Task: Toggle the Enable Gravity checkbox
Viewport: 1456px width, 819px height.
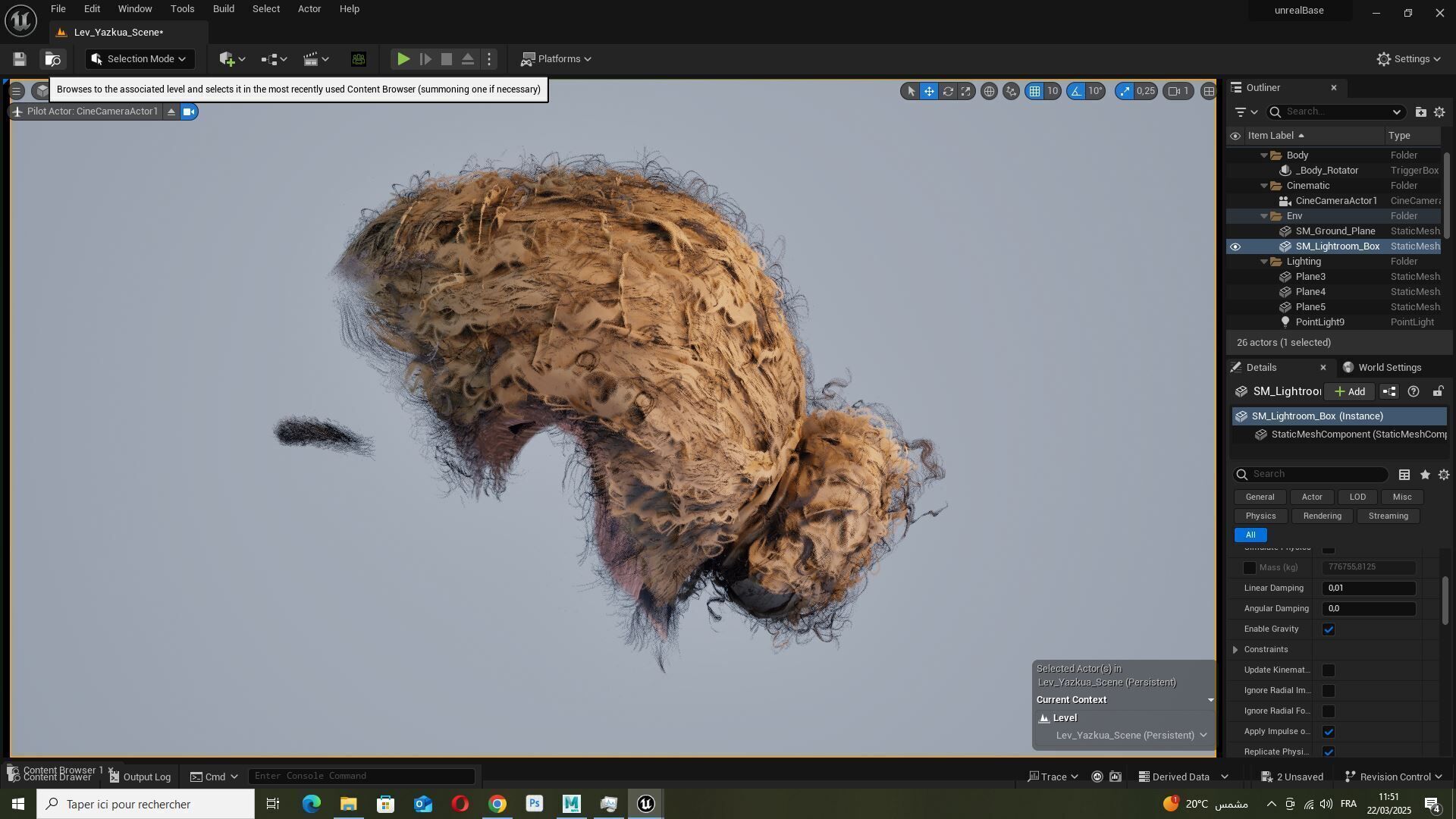Action: [1329, 629]
